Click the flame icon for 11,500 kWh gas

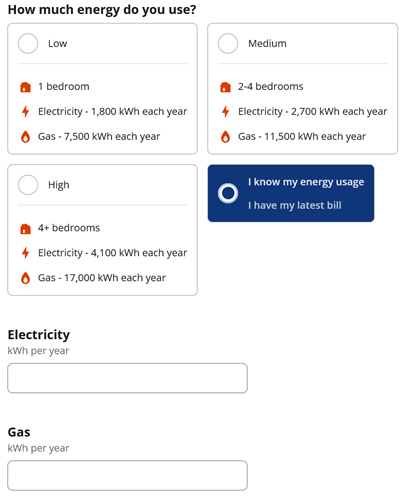(225, 137)
